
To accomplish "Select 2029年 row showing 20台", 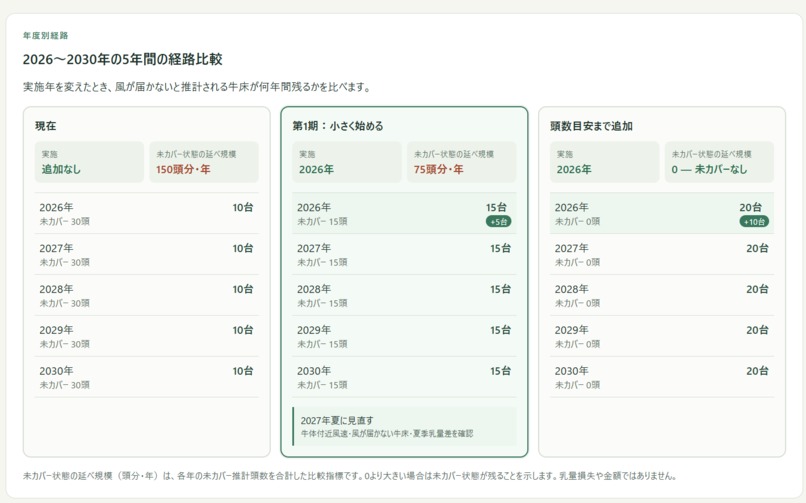I will tap(662, 336).
